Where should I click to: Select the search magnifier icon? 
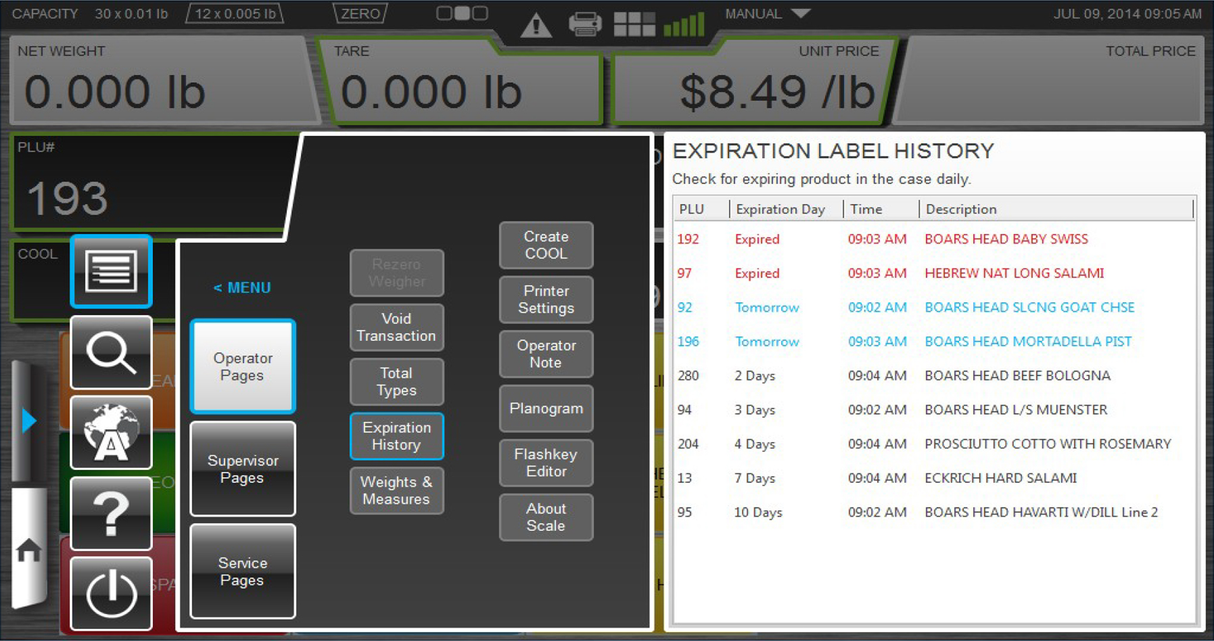pos(110,352)
